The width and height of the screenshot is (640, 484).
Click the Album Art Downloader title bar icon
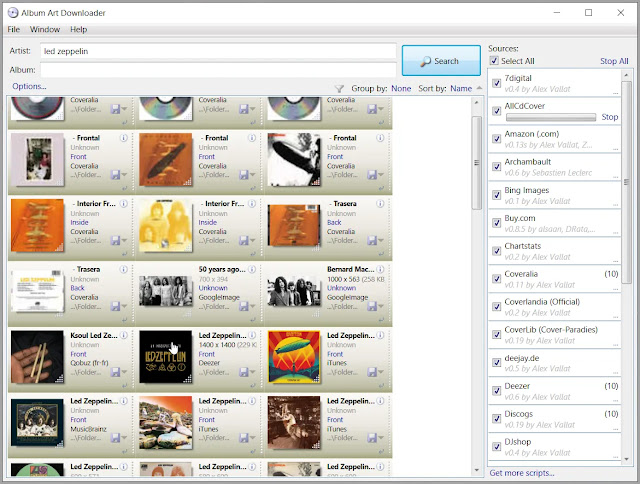[13, 13]
